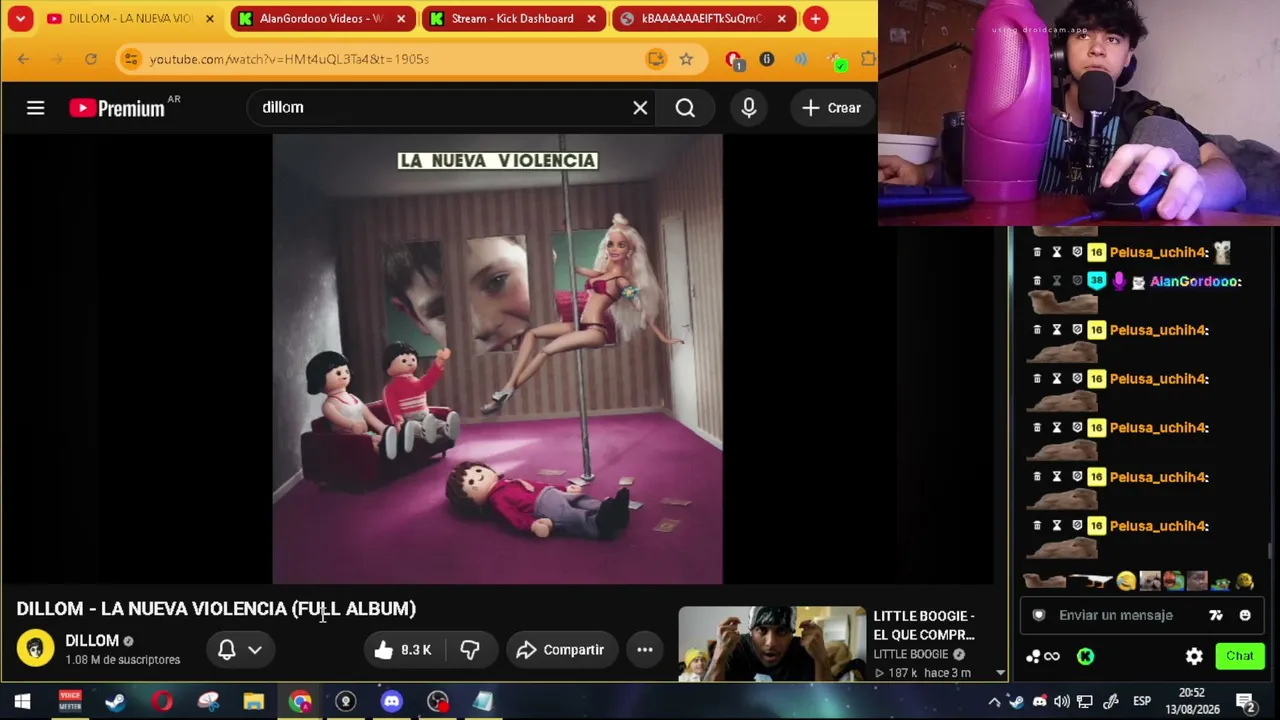Viewport: 1280px width, 720px height.
Task: Toggle the notification bell for DILLOM
Action: 227,650
